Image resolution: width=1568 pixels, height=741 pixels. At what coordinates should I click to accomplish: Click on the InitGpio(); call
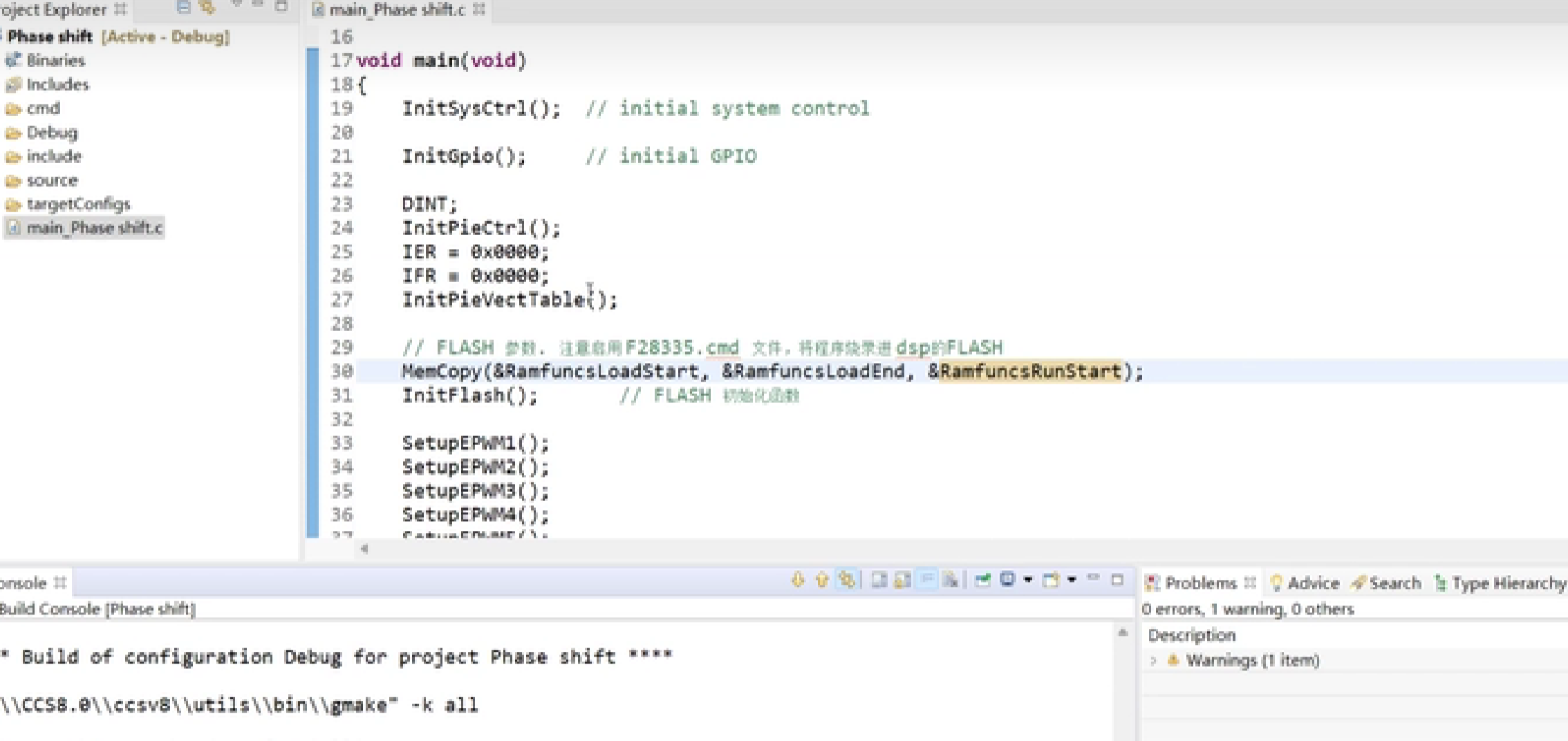click(x=464, y=156)
